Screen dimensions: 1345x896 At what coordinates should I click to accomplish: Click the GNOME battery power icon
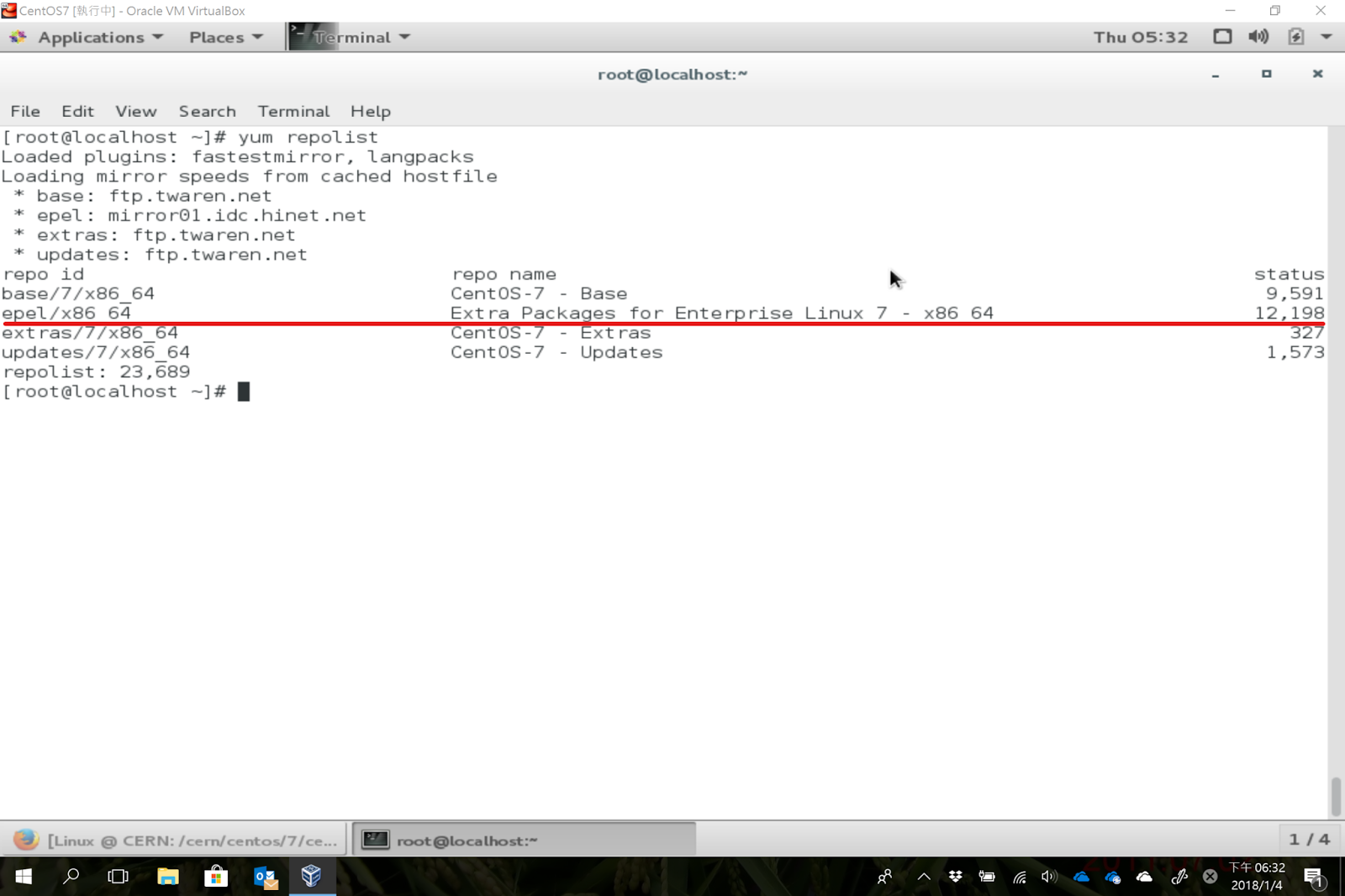pos(1295,36)
